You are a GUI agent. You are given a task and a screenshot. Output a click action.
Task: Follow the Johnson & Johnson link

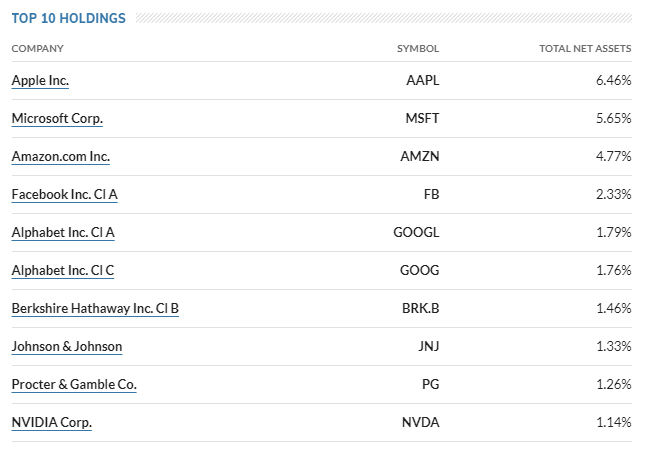[x=67, y=346]
